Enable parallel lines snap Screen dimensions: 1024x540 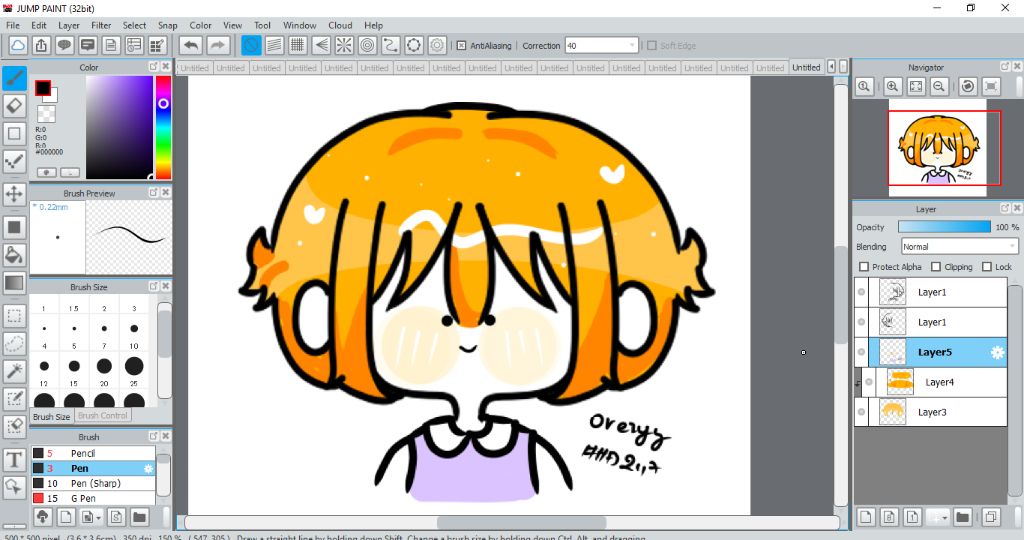[x=274, y=46]
